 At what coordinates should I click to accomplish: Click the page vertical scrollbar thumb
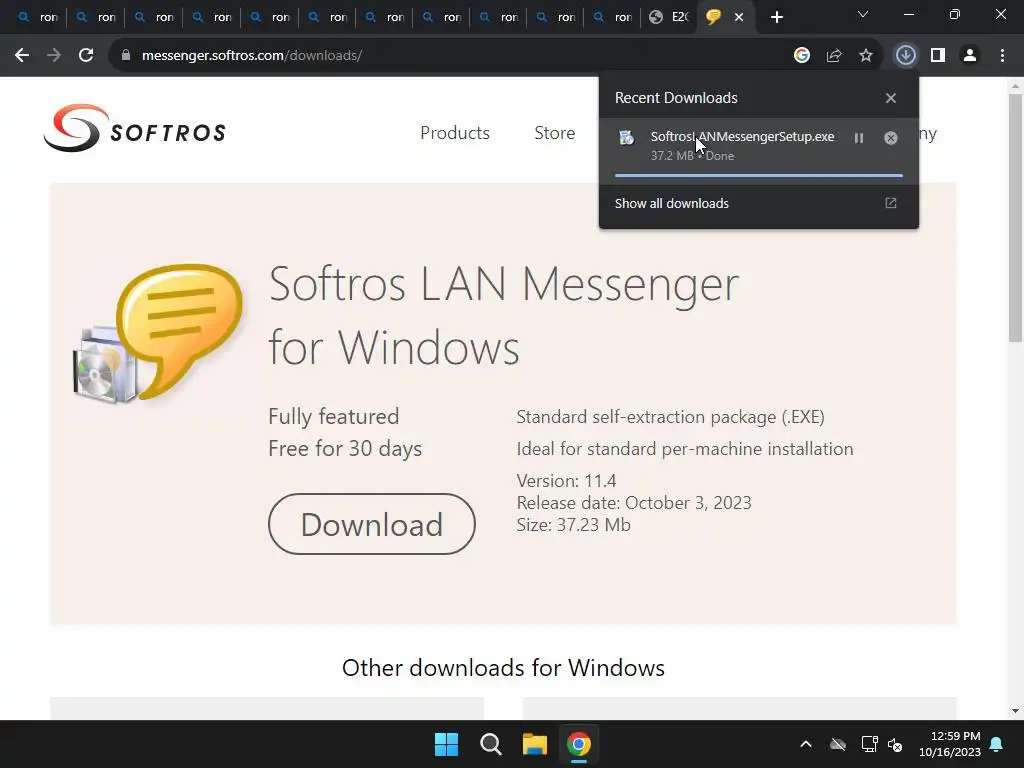pyautogui.click(x=1015, y=217)
